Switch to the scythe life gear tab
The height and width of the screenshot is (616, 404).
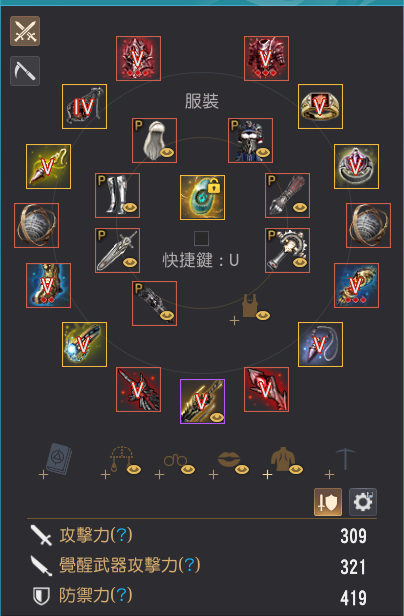25,71
